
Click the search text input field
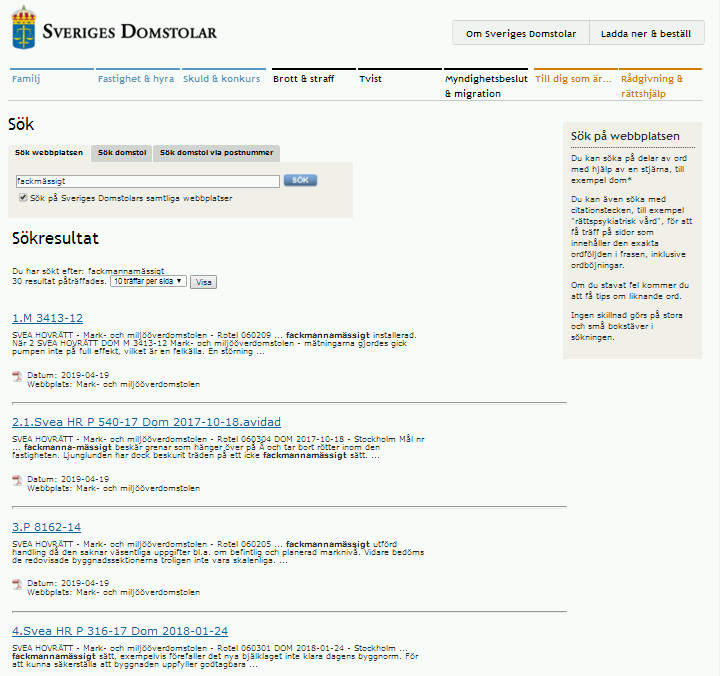[x=146, y=181]
